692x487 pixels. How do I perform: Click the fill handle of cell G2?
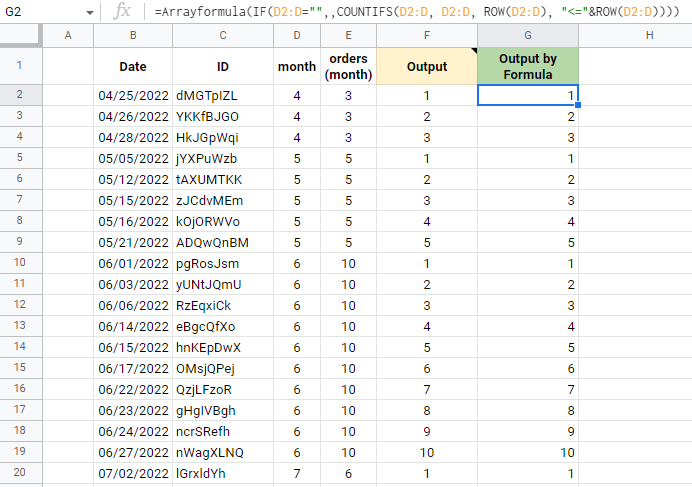(578, 105)
